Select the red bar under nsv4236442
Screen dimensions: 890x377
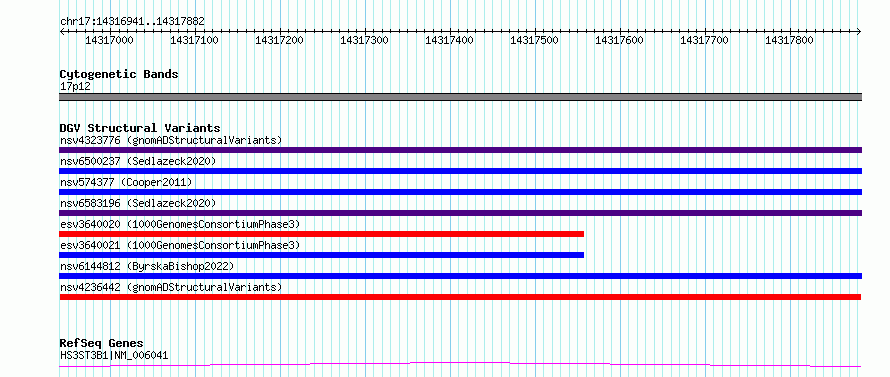tap(460, 297)
